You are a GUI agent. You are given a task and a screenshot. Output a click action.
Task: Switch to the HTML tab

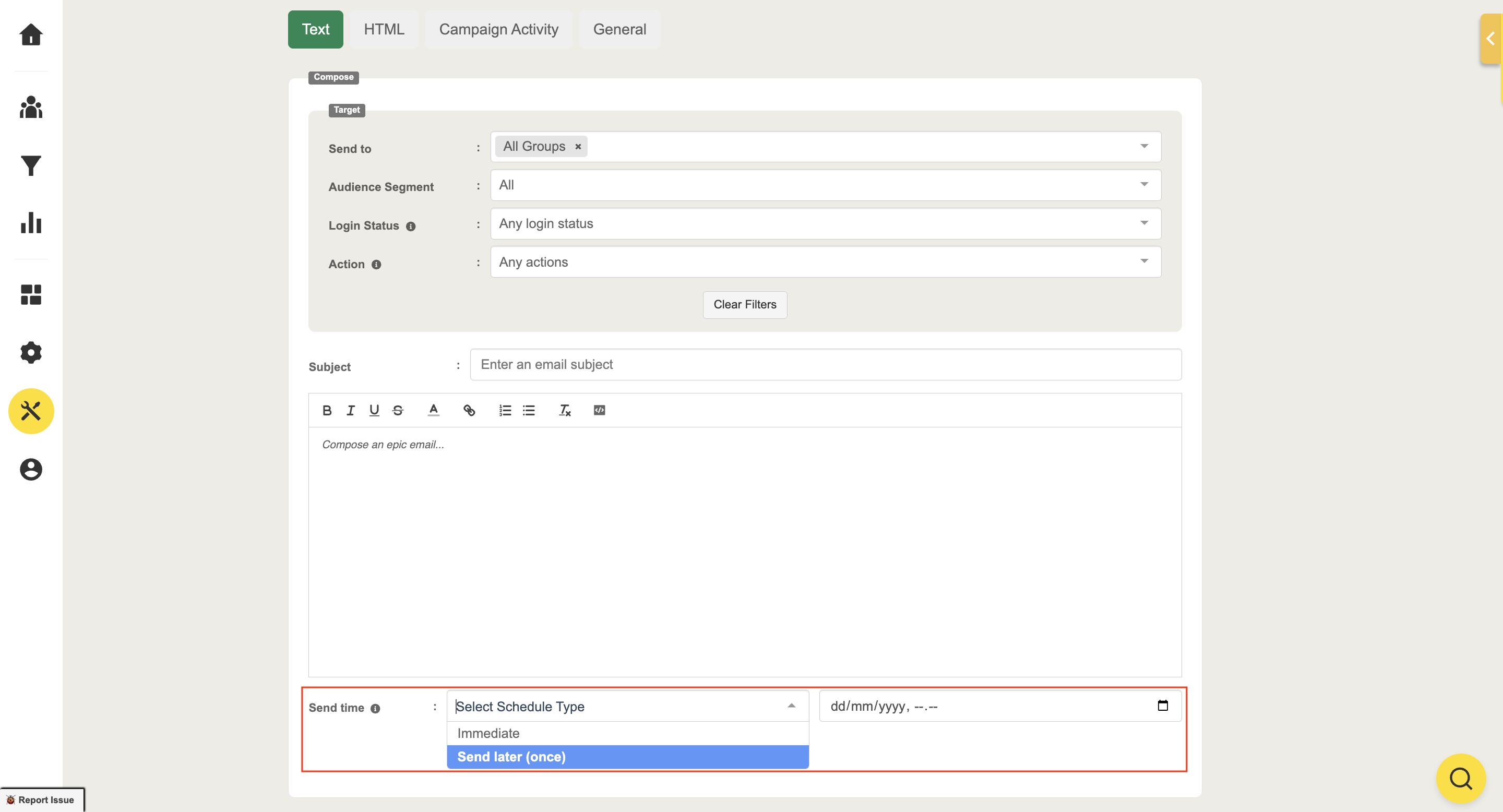click(384, 29)
